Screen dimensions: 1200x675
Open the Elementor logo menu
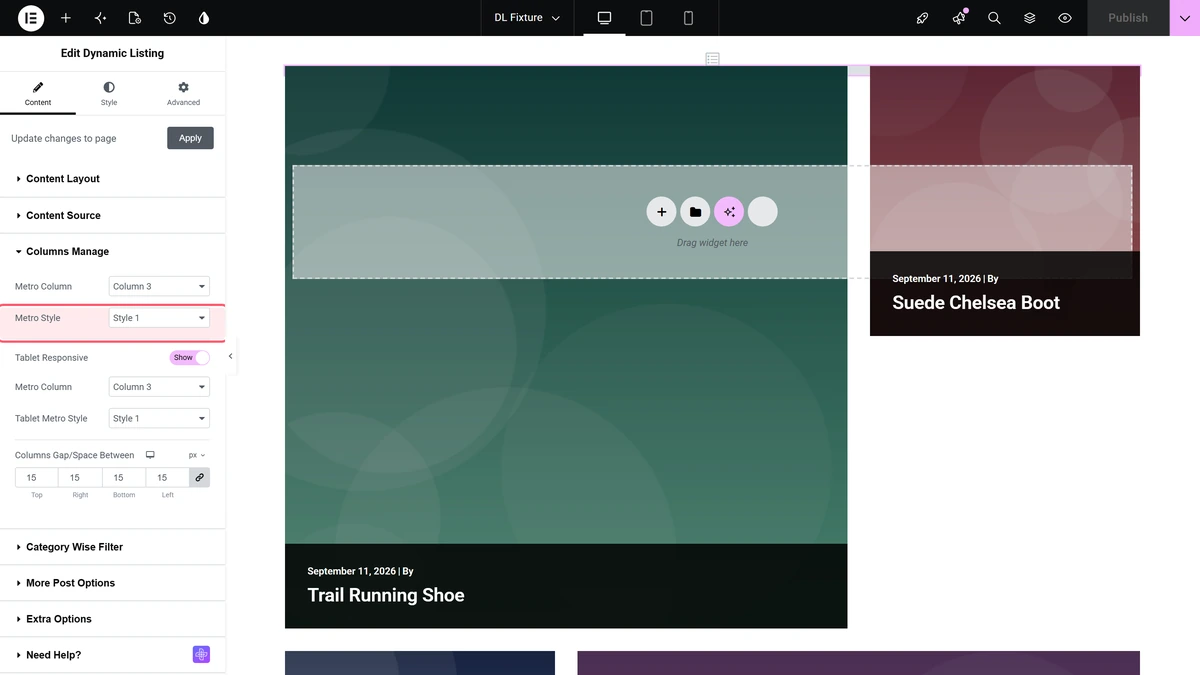(31, 18)
